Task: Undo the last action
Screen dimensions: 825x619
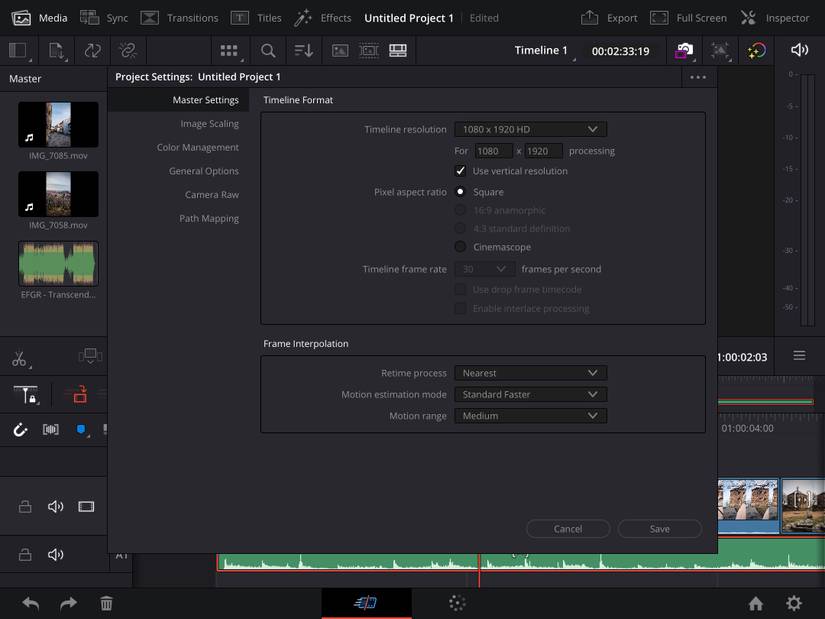Action: pos(29,603)
